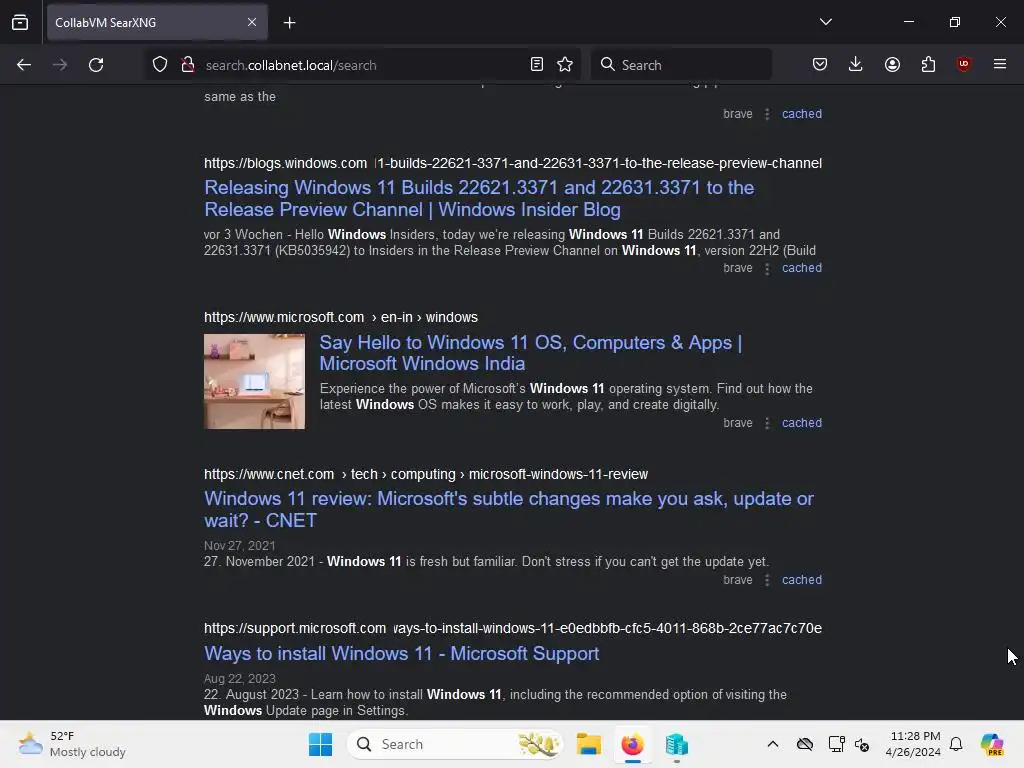Open Say Hello to Windows 11 OS result
Viewport: 1024px width, 768px height.
click(530, 353)
